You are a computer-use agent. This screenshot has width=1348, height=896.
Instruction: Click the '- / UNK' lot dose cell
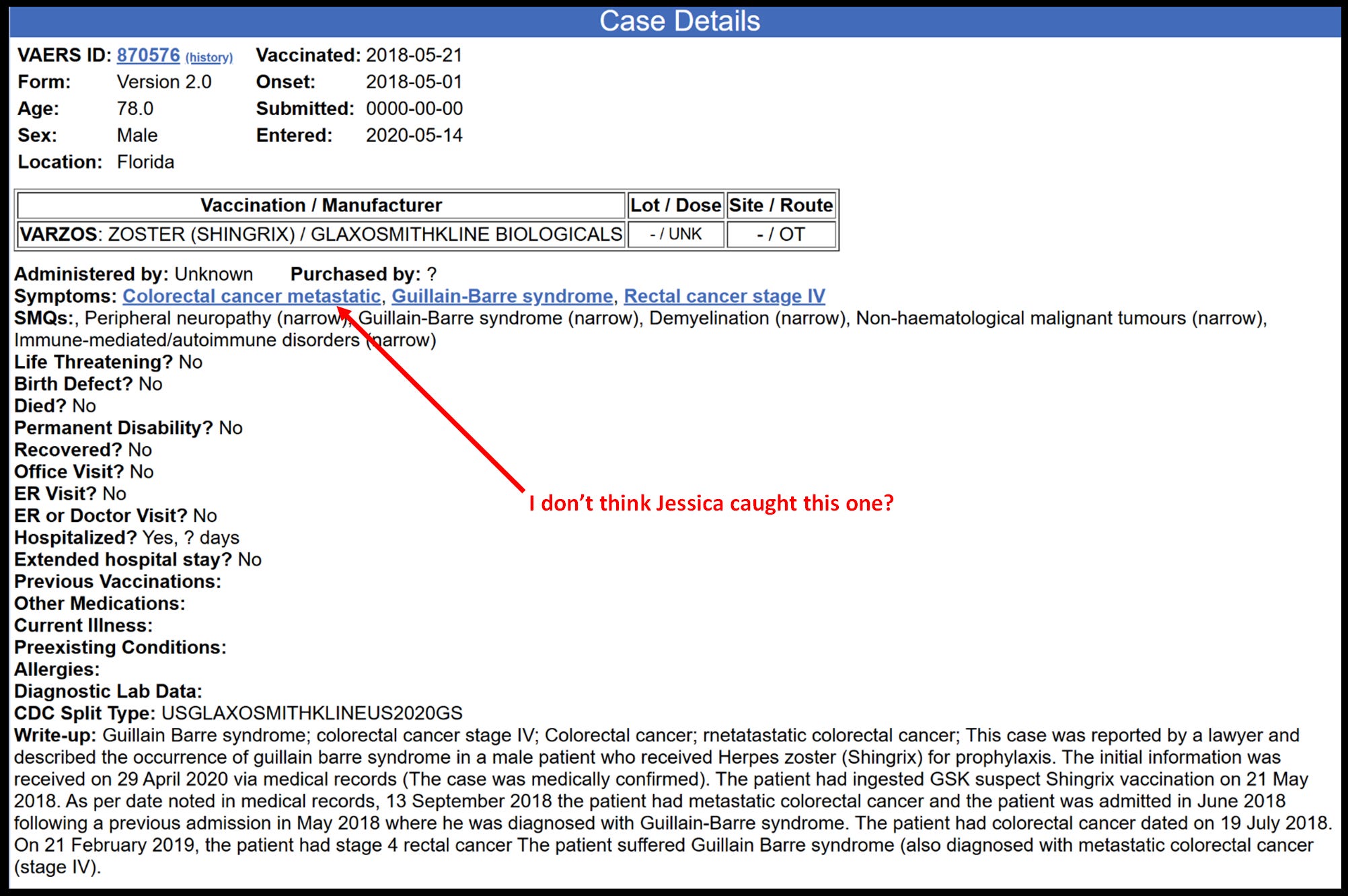[675, 234]
